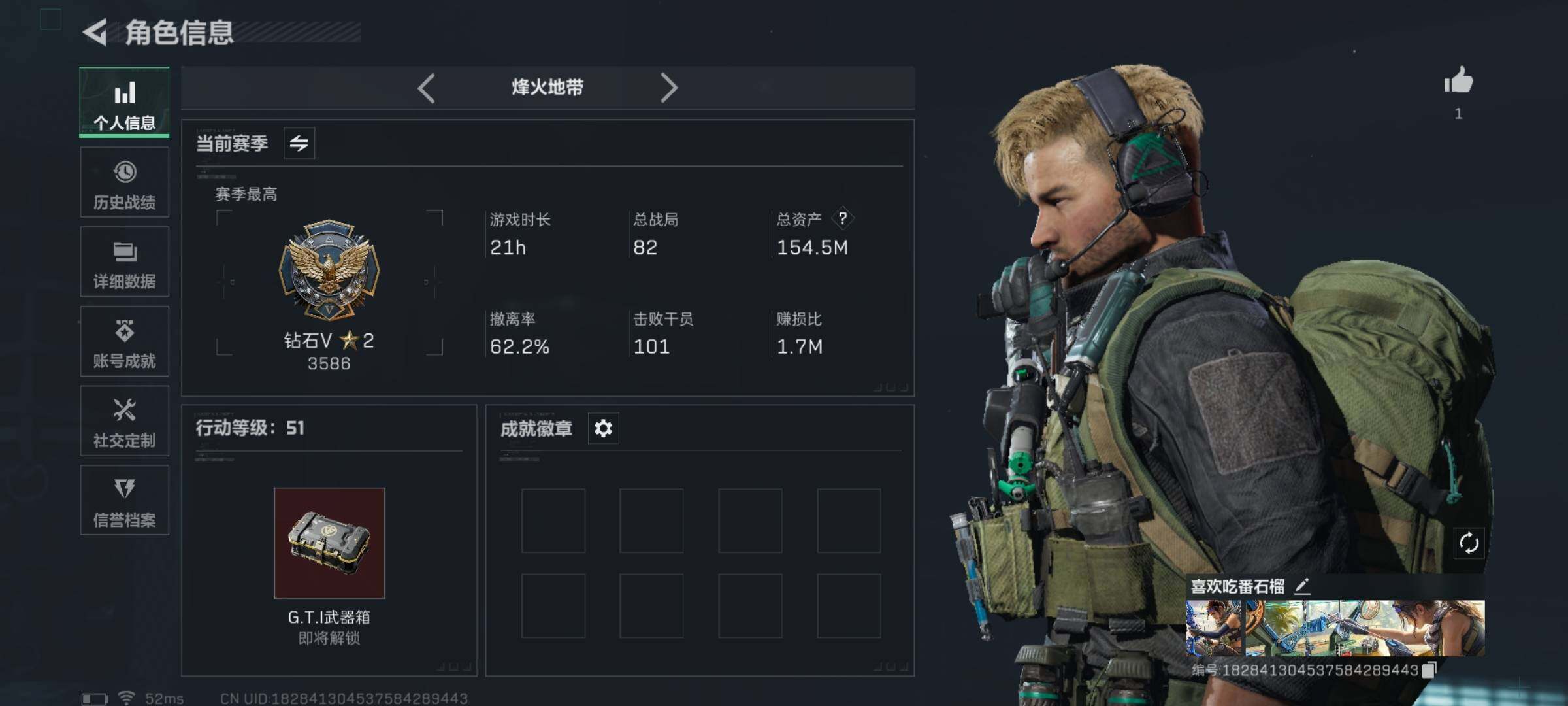Viewport: 1568px width, 706px height.
Task: Edit the signature 喜欢吃番石榴 pencil icon
Action: [1302, 586]
